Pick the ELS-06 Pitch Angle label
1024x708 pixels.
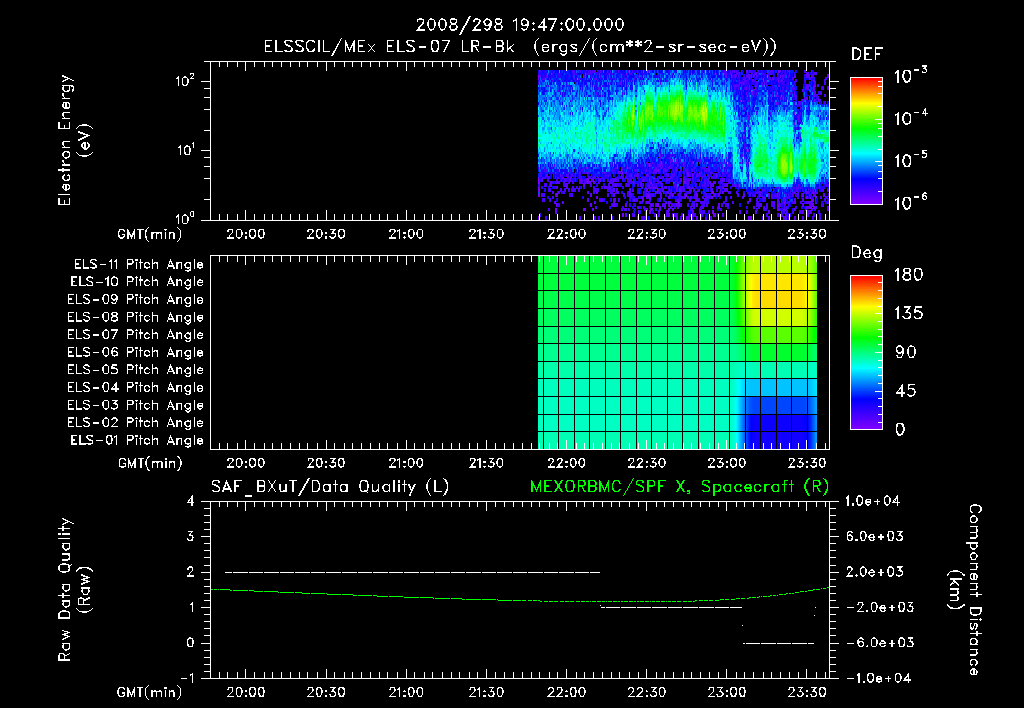136,353
